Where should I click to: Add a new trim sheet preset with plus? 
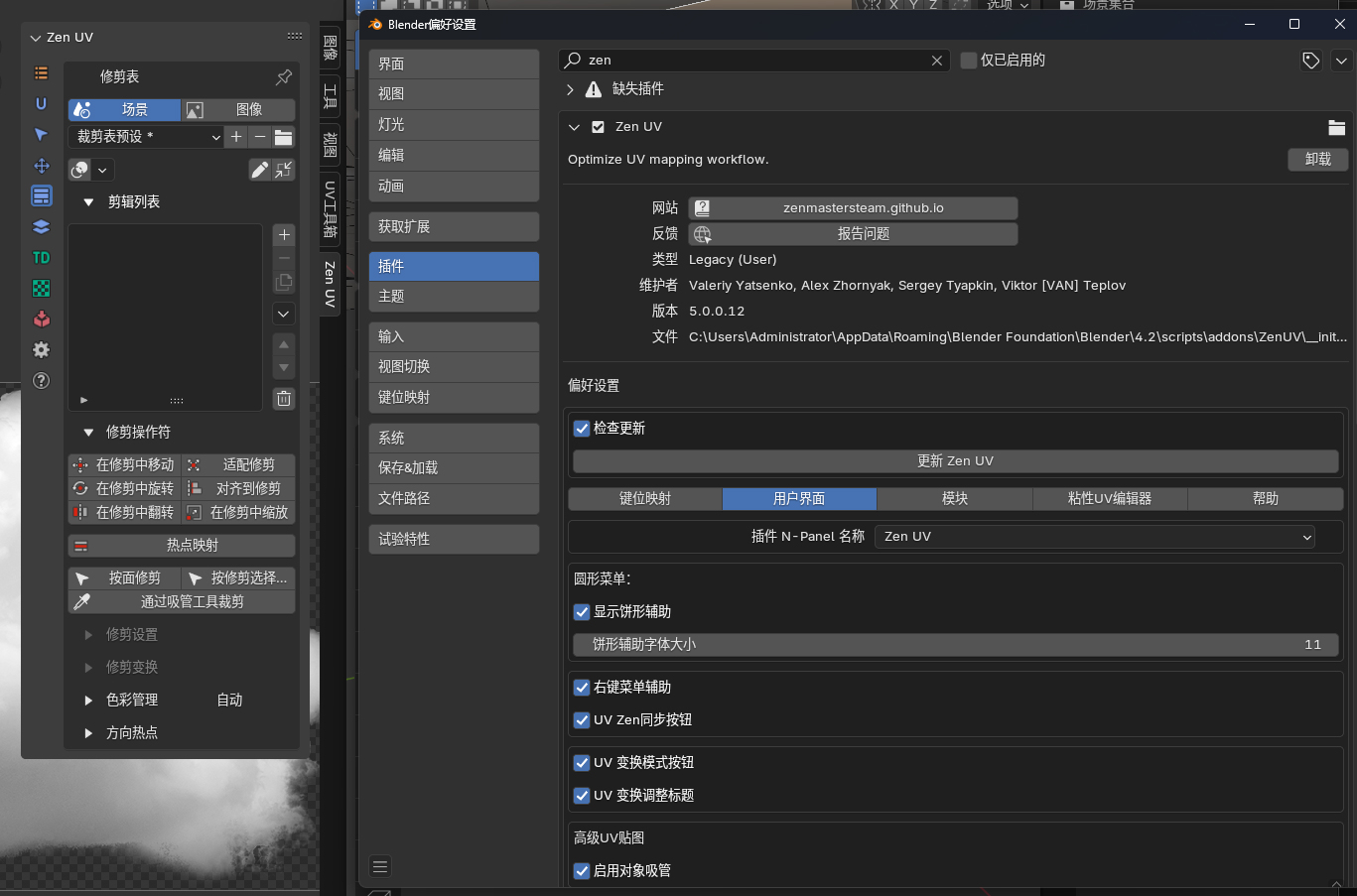coord(236,137)
